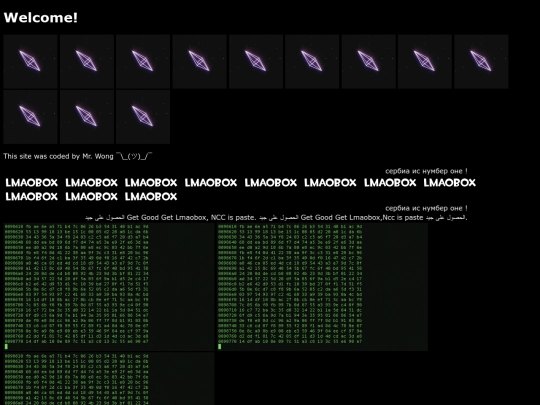Click green cursor block in right hex dump
The image size is (540, 405).
pyautogui.click(x=220, y=346)
